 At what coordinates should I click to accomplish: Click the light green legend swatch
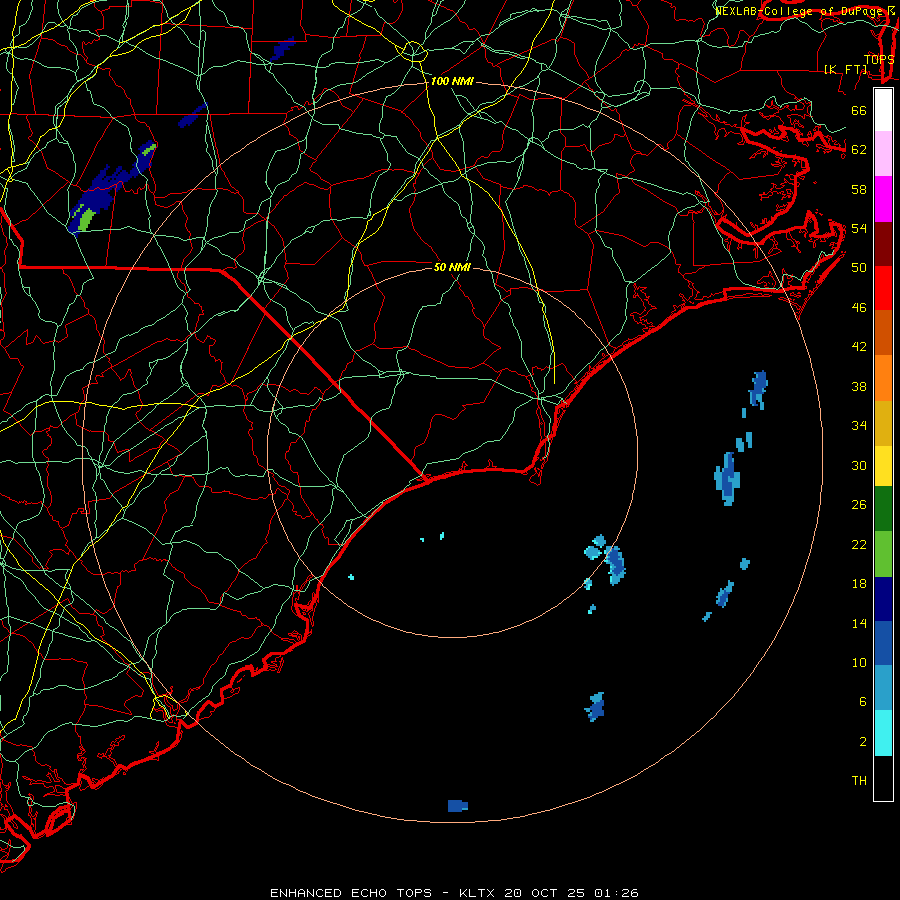[883, 554]
